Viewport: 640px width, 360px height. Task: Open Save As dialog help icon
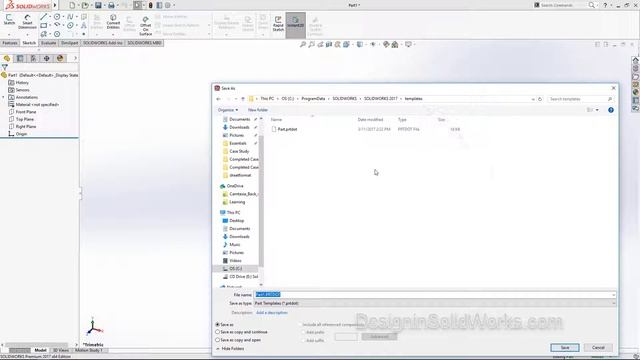(x=611, y=110)
